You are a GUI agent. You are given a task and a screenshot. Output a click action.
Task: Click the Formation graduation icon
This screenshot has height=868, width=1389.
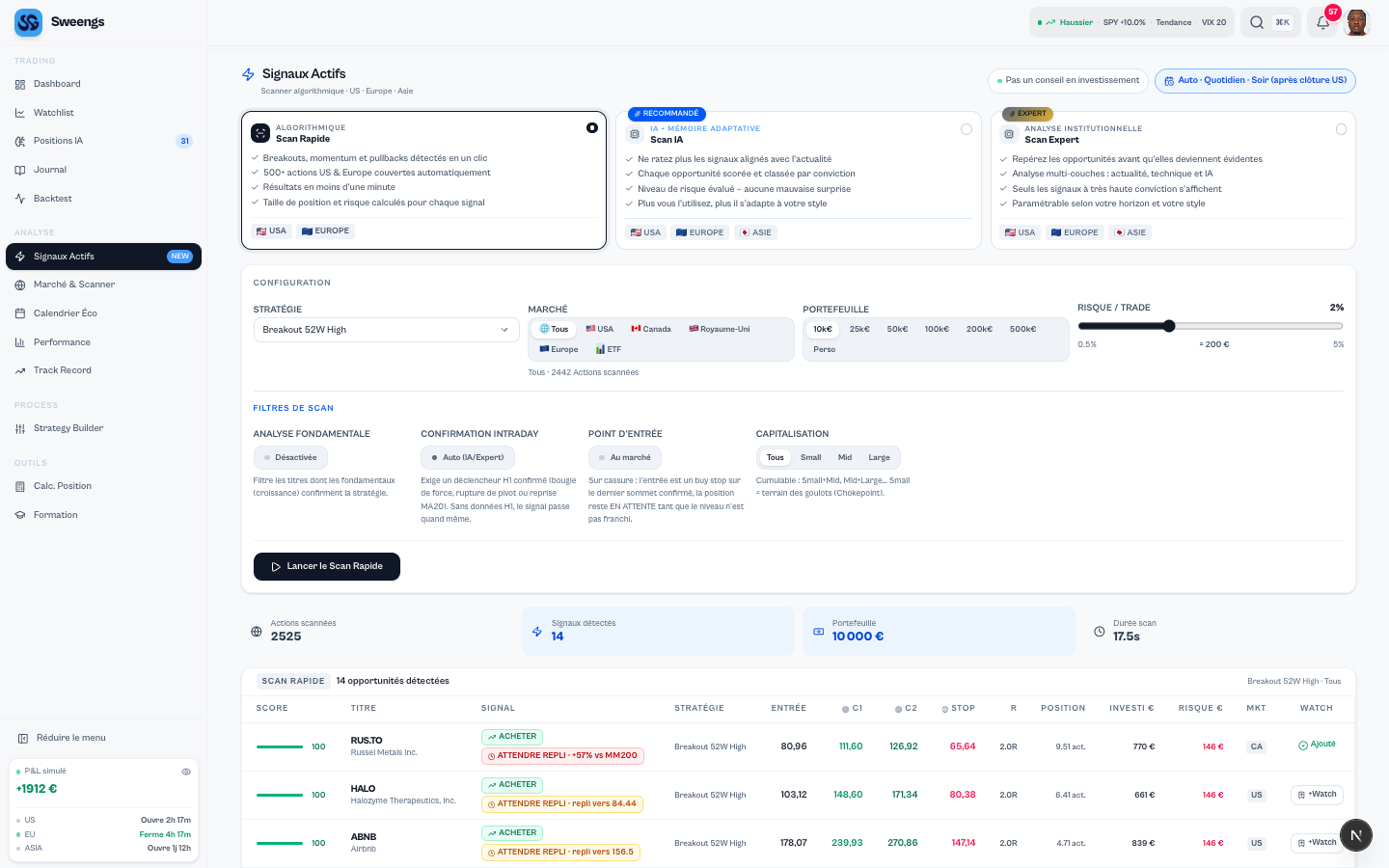point(20,515)
